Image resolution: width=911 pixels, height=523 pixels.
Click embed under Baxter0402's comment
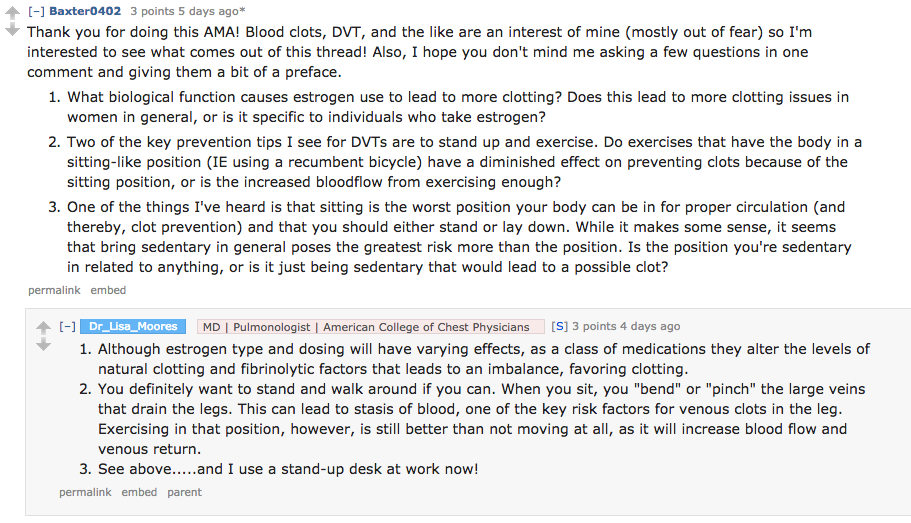[x=108, y=290]
